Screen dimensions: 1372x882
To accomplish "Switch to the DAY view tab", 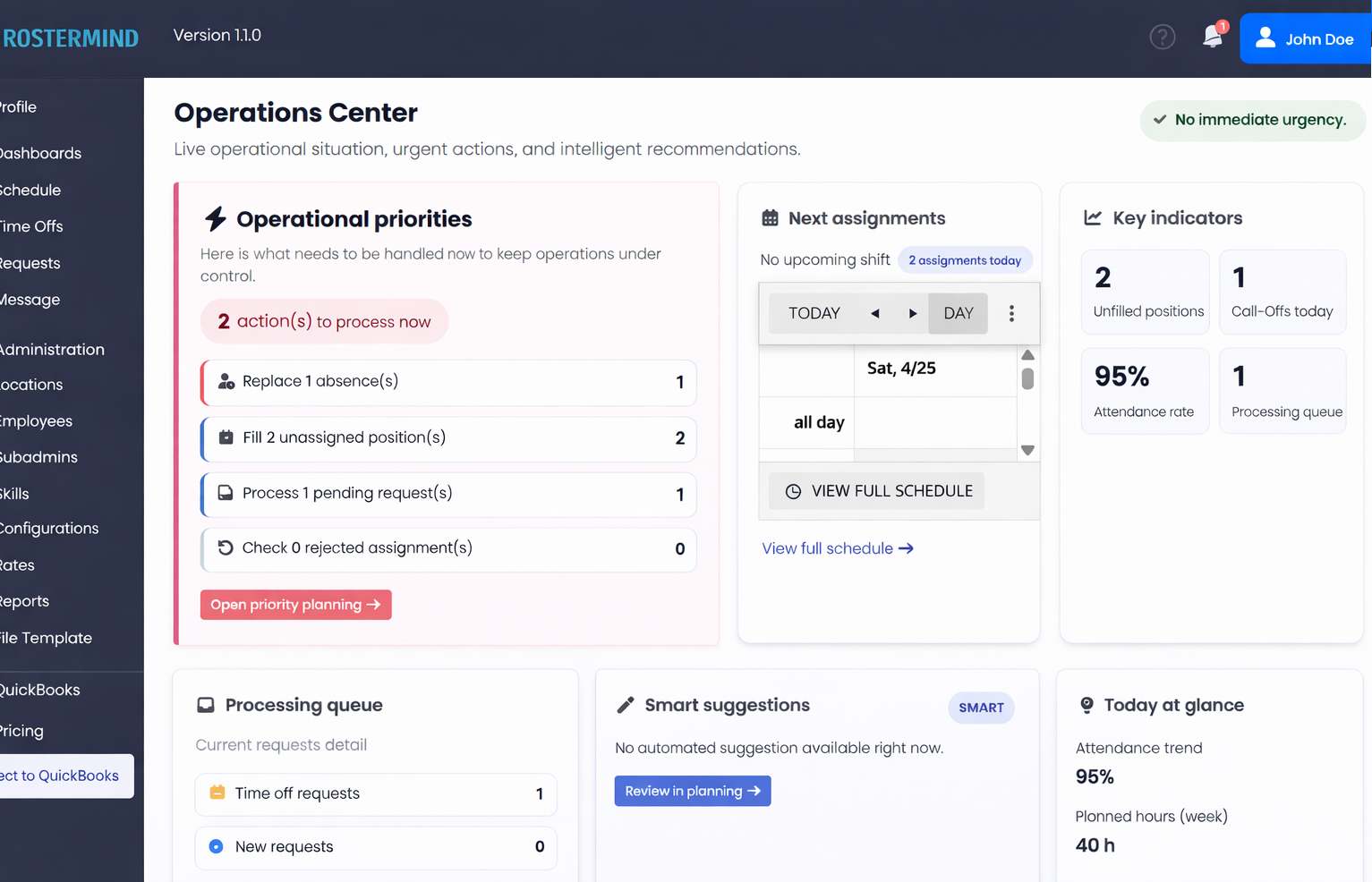I will click(x=958, y=313).
